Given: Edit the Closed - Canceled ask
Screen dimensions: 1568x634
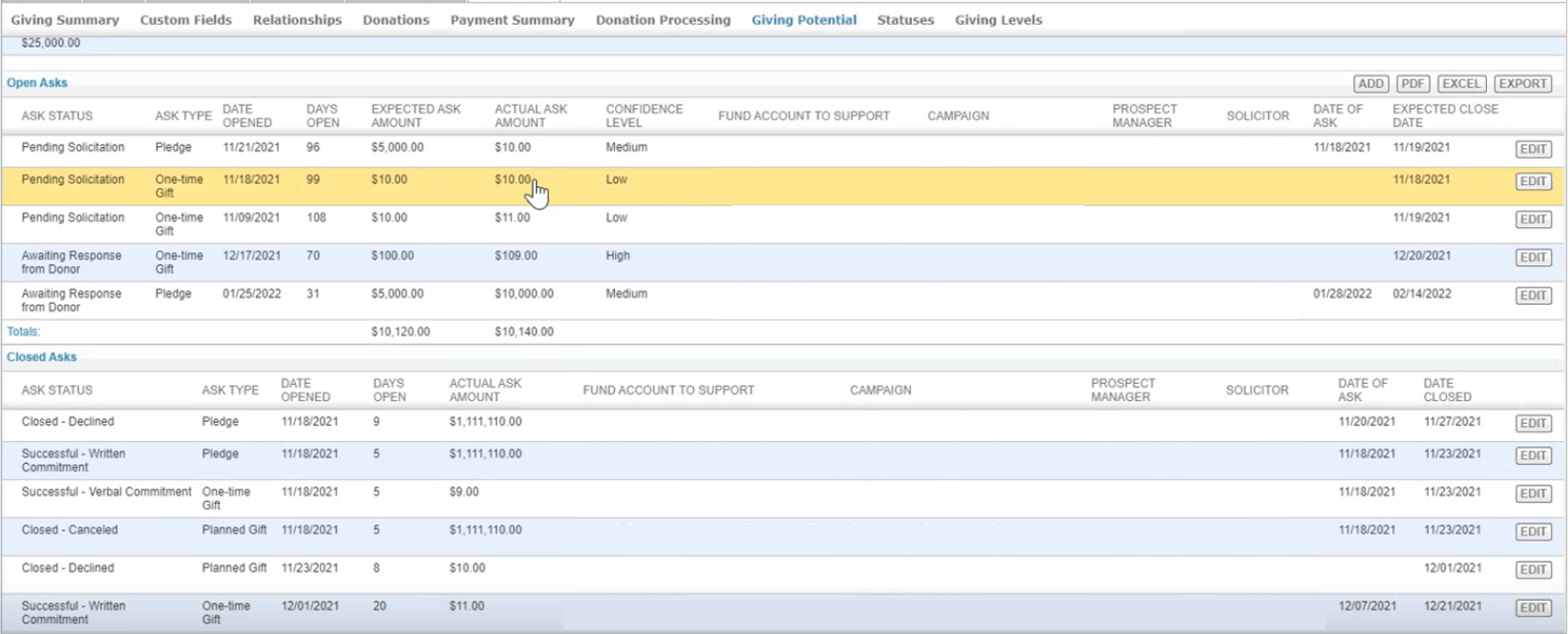Looking at the screenshot, I should [1534, 532].
